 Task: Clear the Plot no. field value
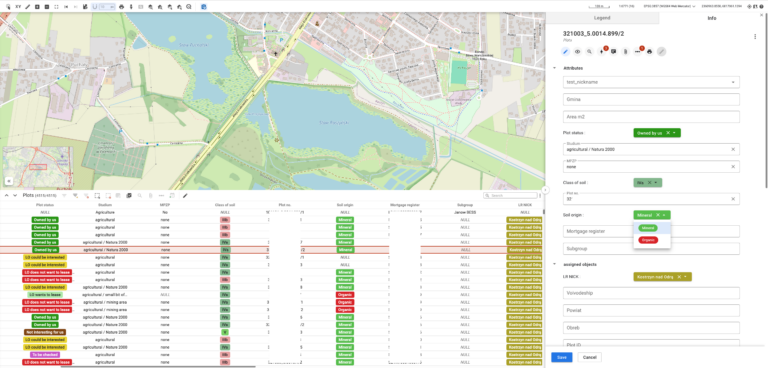(733, 199)
